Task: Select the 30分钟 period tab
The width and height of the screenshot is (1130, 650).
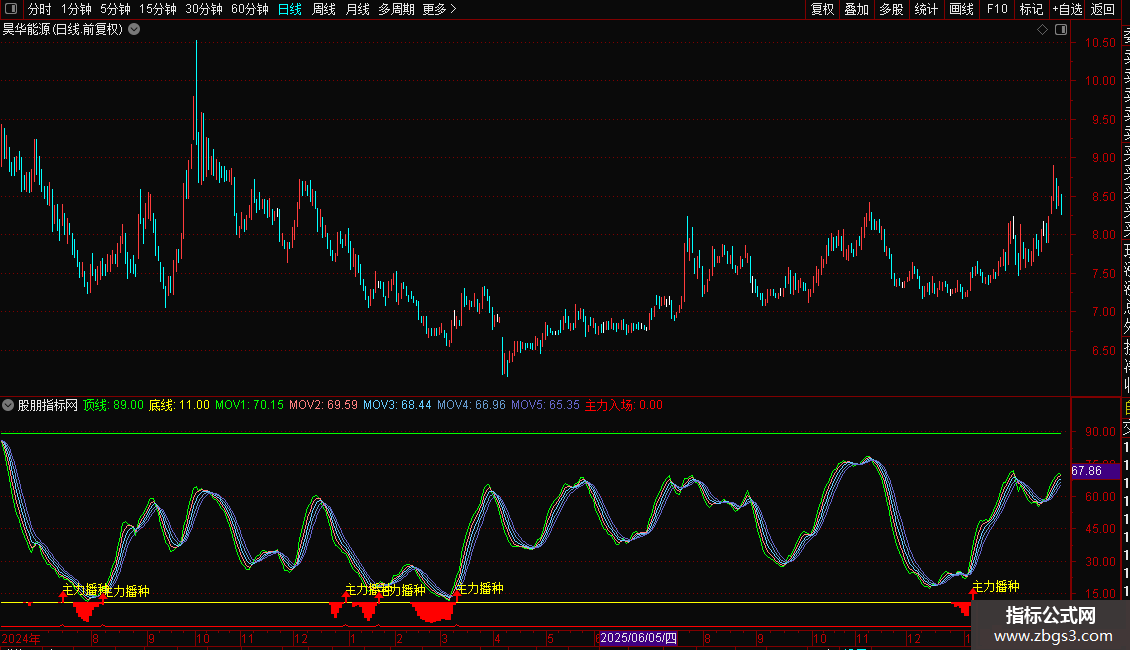Action: (204, 9)
